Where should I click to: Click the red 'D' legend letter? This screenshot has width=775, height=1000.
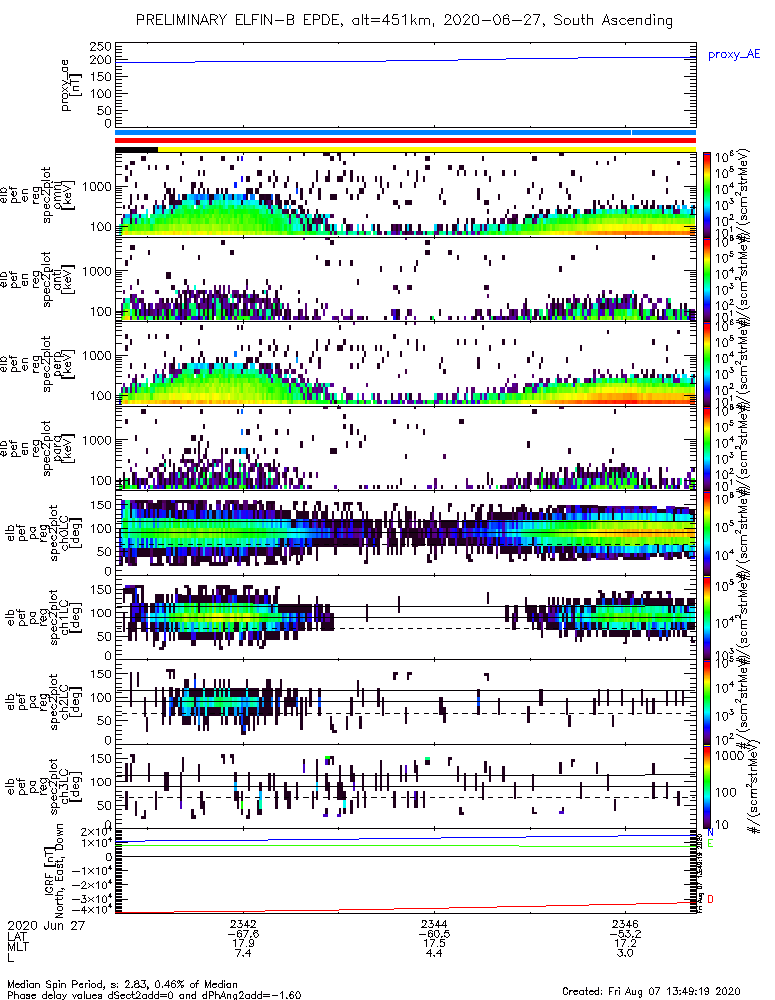[x=711, y=899]
